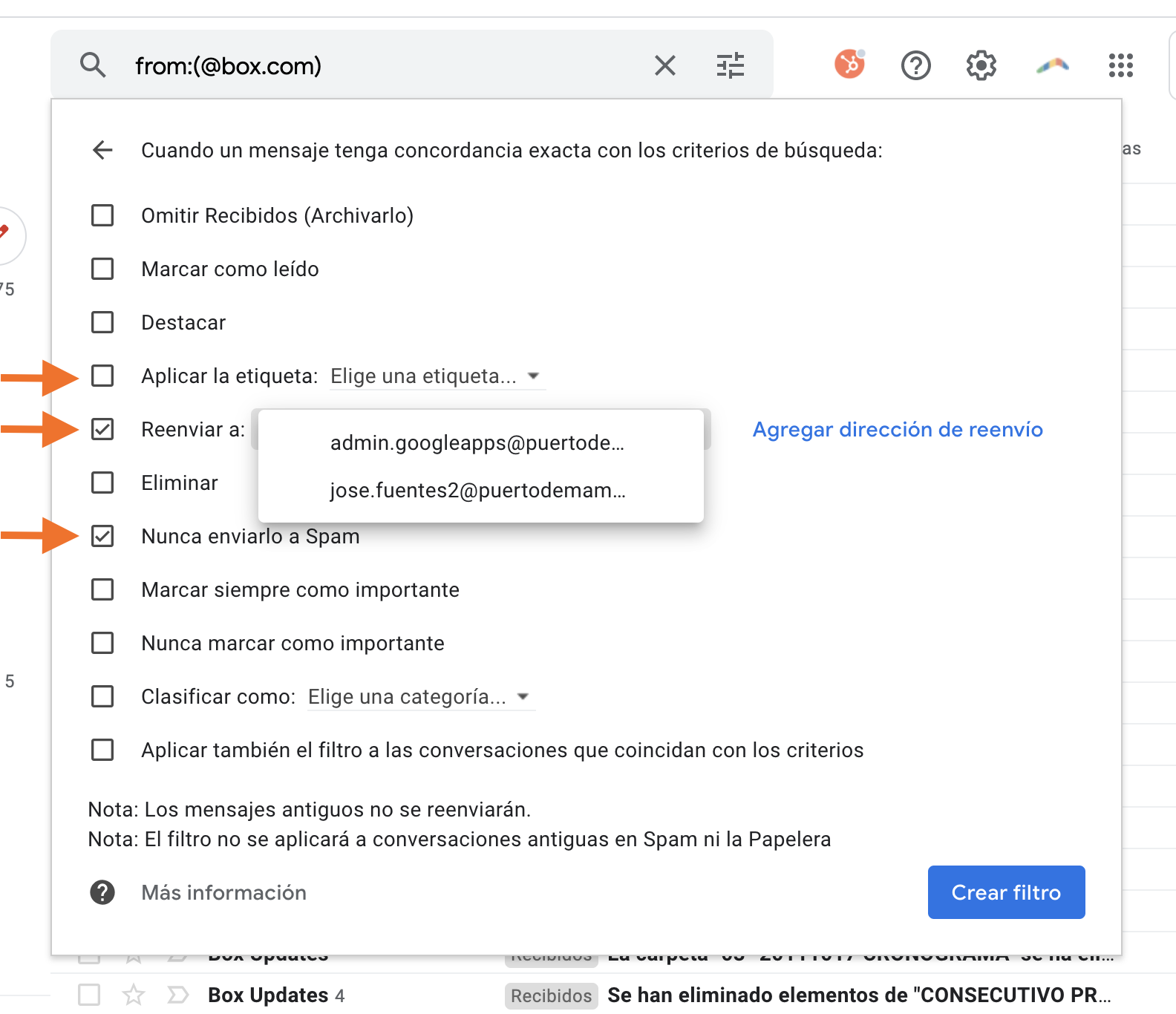Star the Box Updates email
1176x1014 pixels.
[x=134, y=995]
